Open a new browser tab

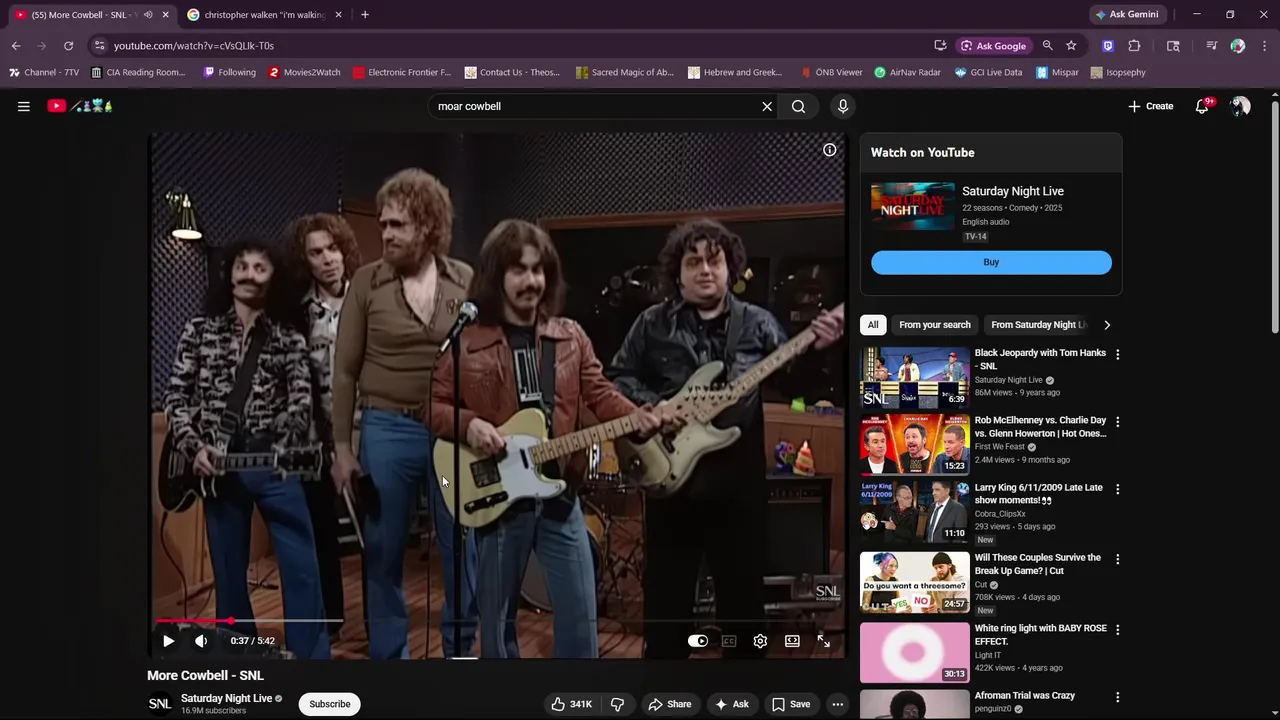coord(365,15)
